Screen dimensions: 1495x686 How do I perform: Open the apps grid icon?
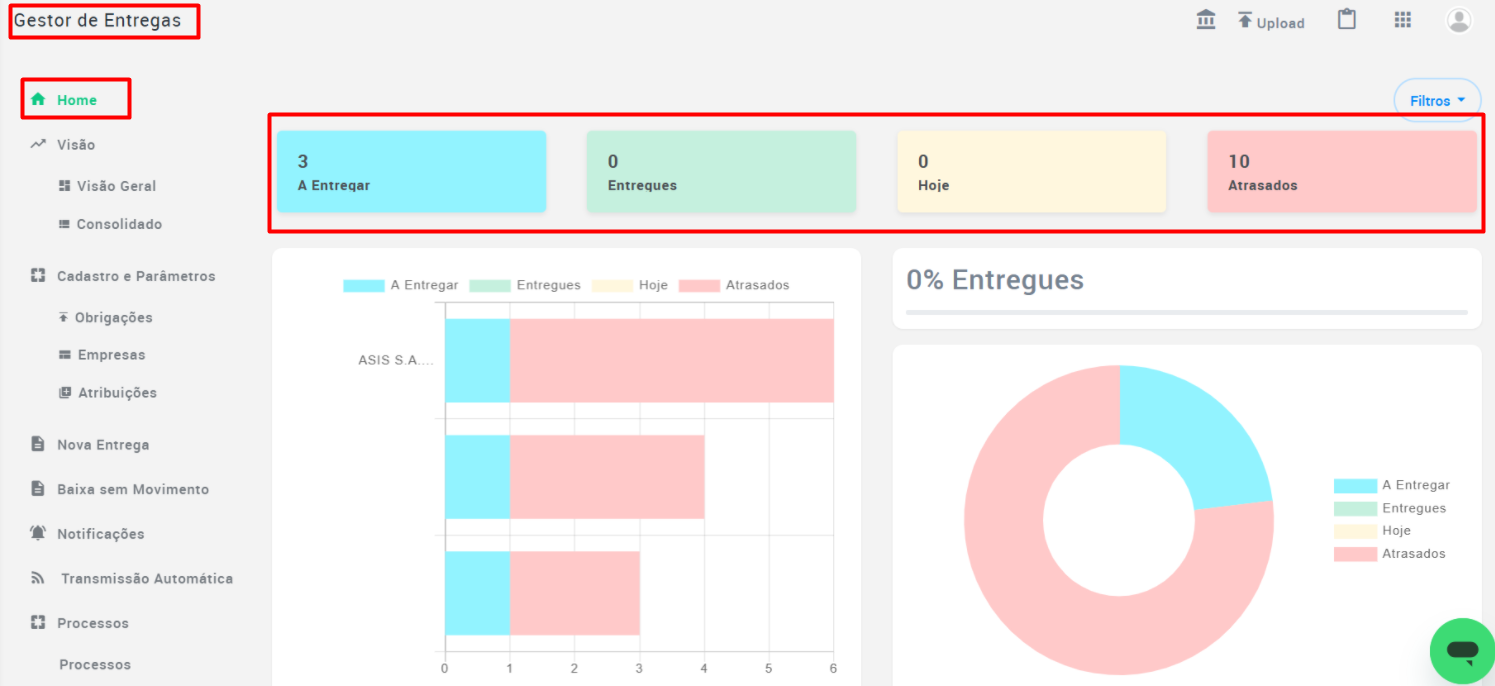click(x=1403, y=20)
